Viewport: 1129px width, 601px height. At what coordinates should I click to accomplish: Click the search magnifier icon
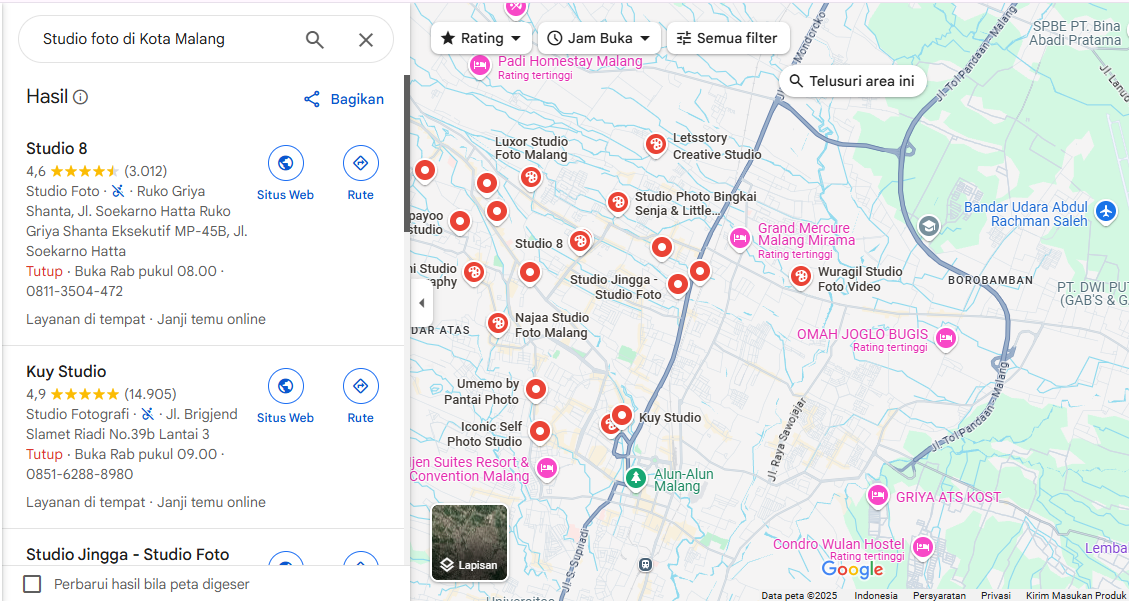pos(315,40)
